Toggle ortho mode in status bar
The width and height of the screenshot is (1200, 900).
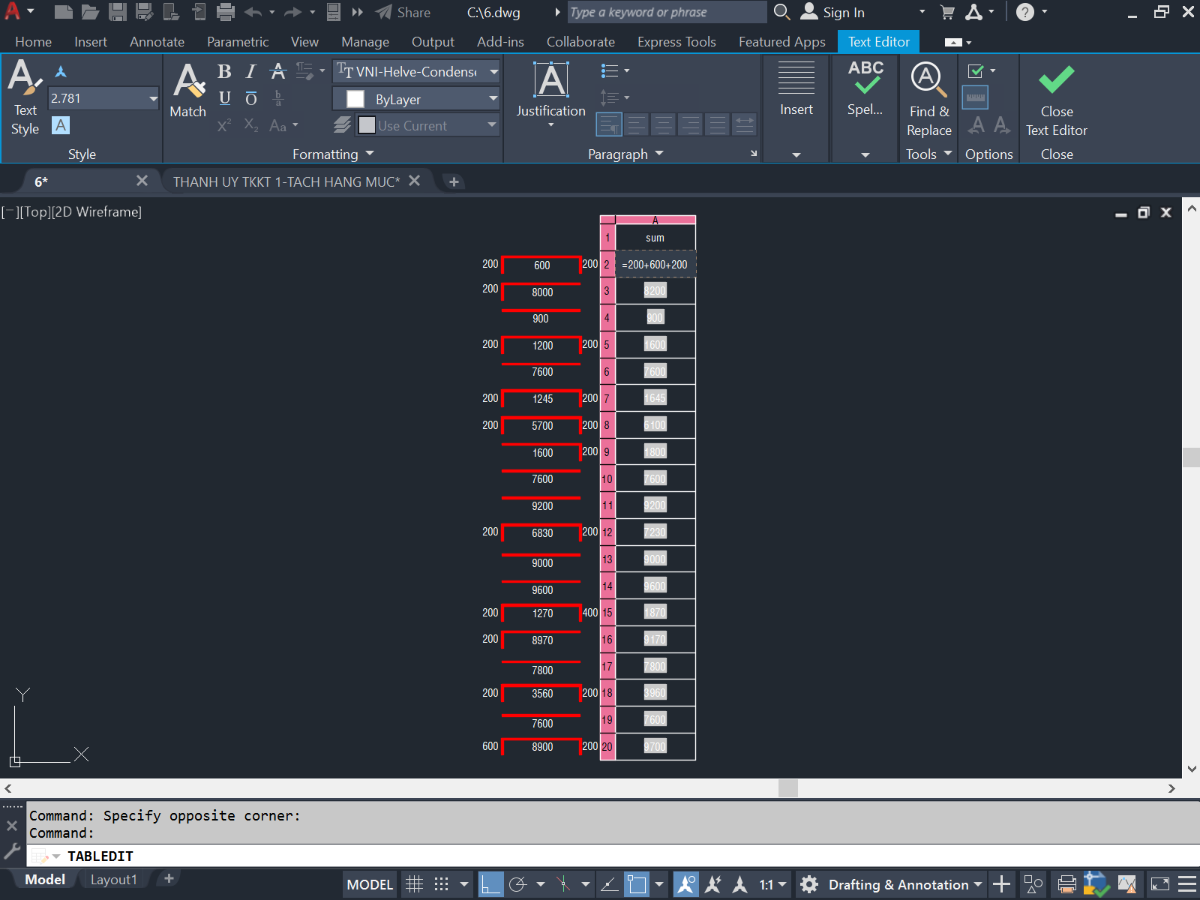coord(491,884)
